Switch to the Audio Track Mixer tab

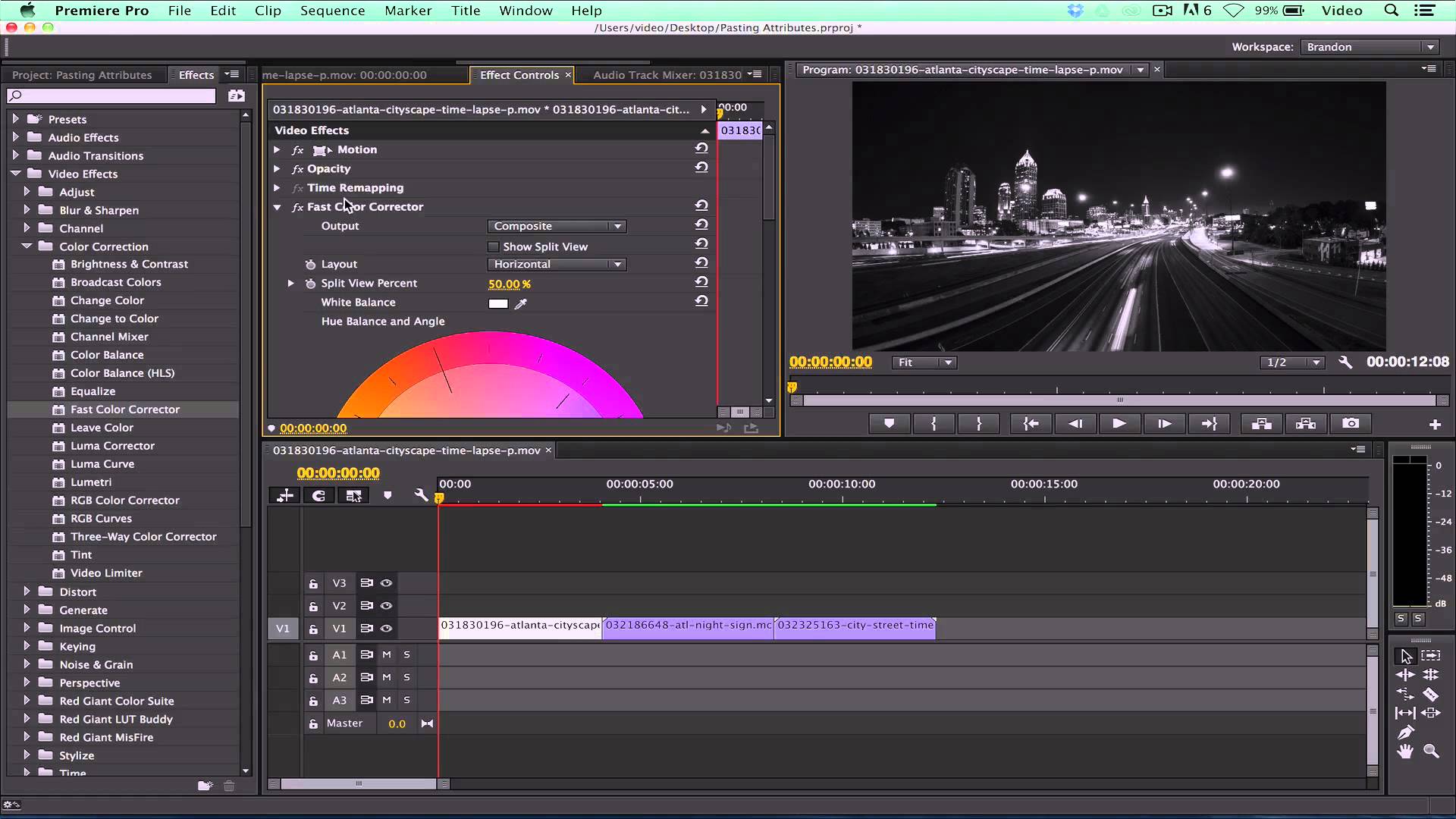point(667,74)
